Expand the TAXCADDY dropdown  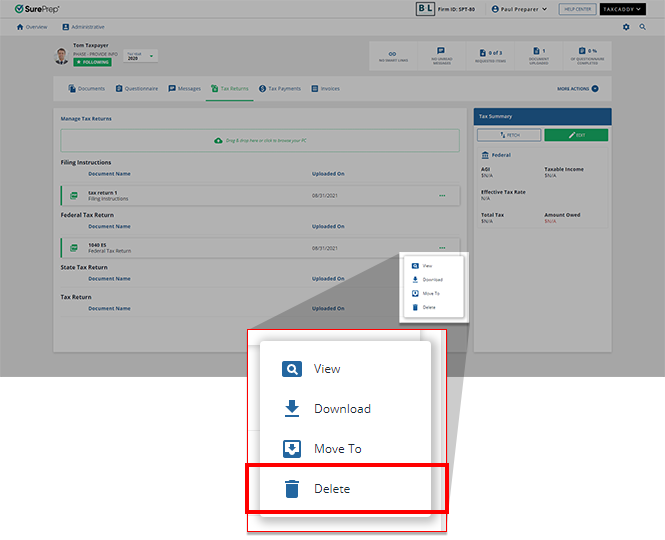click(622, 9)
